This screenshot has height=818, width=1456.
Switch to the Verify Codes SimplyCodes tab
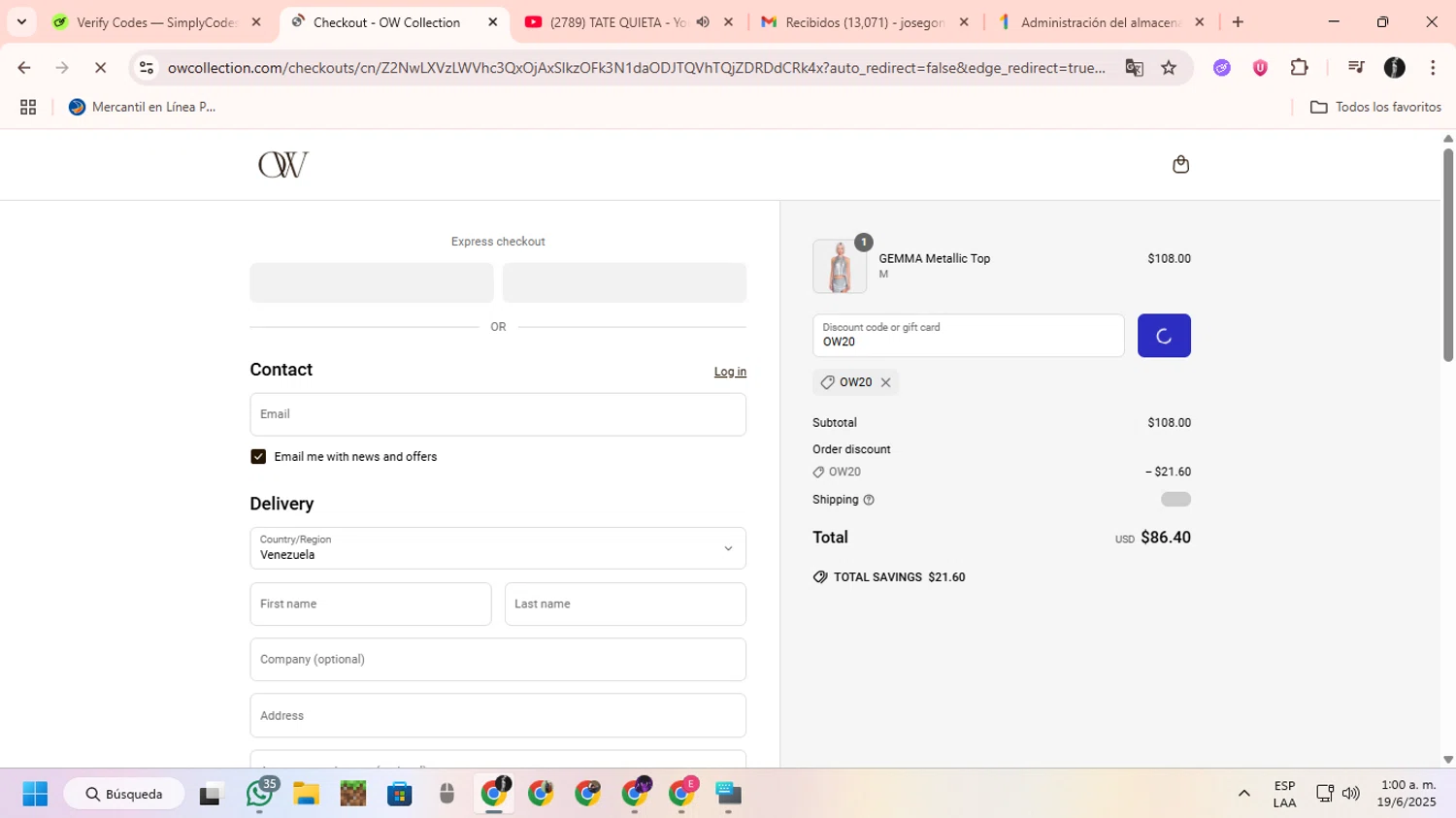pos(155,22)
